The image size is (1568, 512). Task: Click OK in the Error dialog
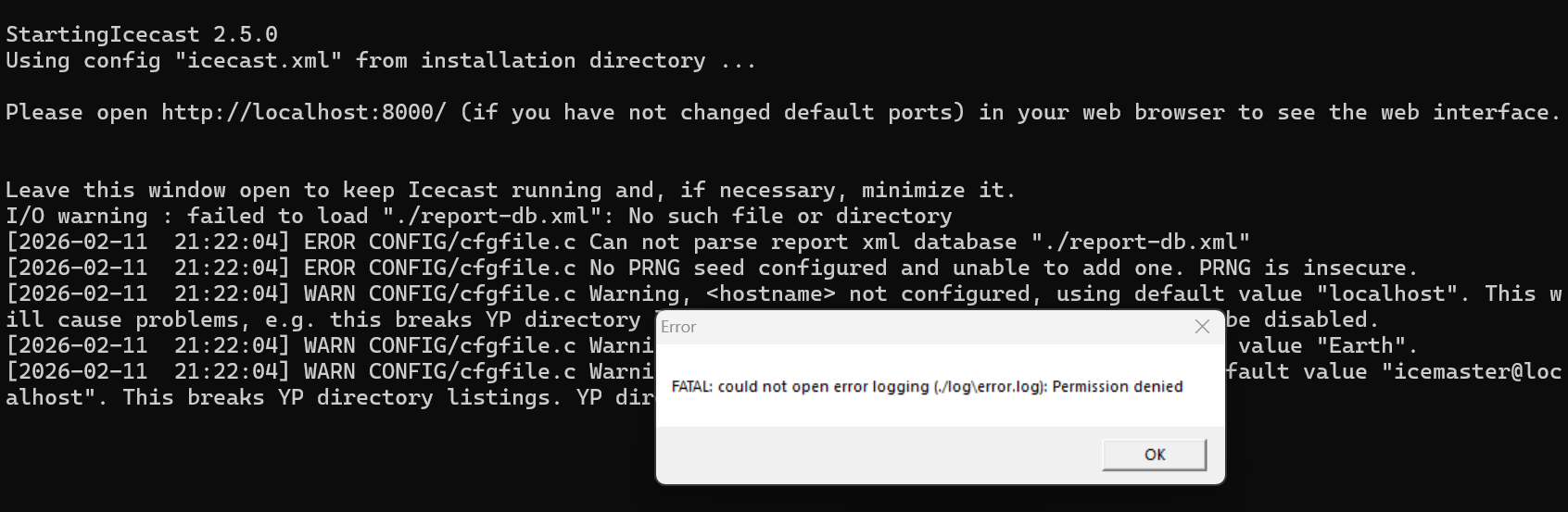[1154, 455]
